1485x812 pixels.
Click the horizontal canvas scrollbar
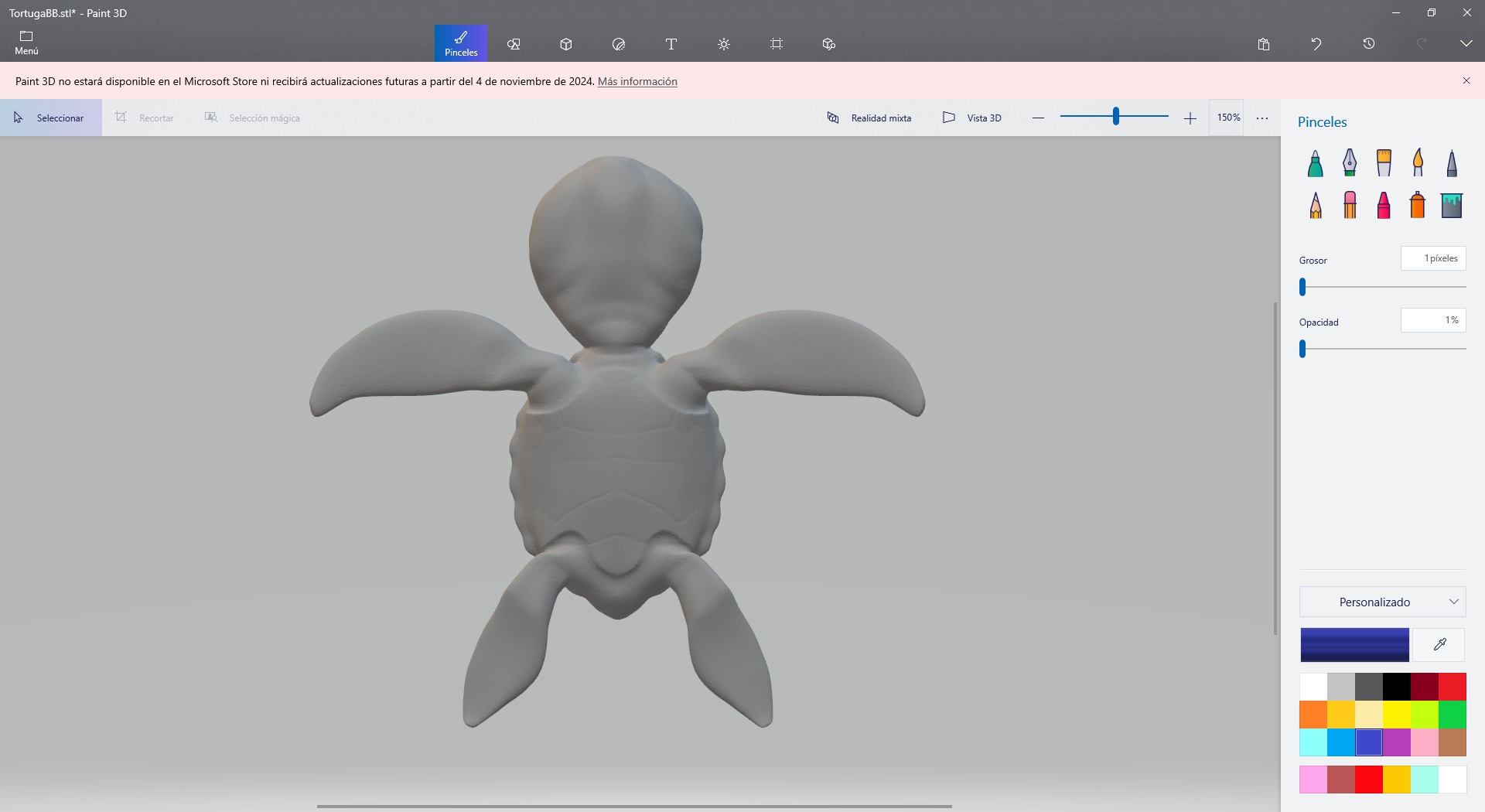[x=634, y=806]
